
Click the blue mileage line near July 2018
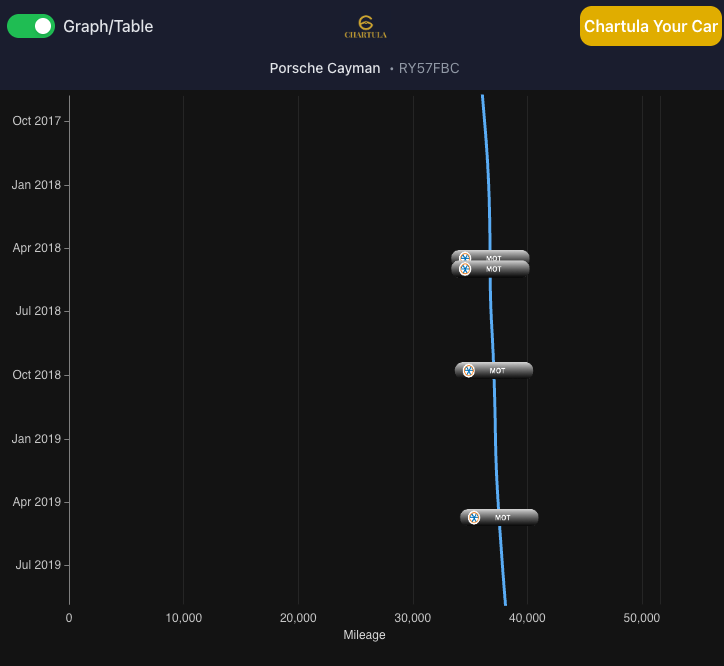pyautogui.click(x=491, y=311)
